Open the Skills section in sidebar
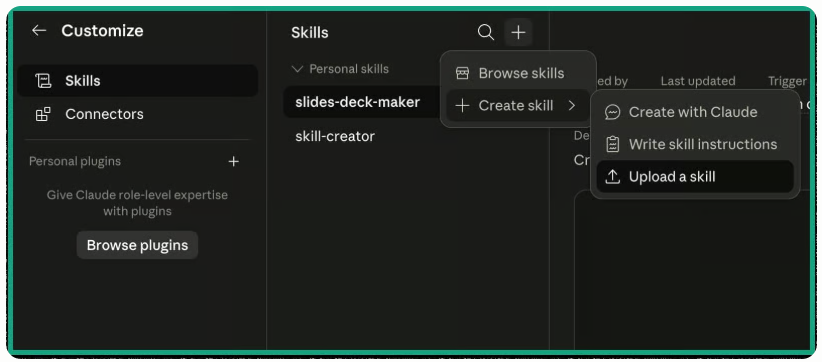 [x=137, y=81]
